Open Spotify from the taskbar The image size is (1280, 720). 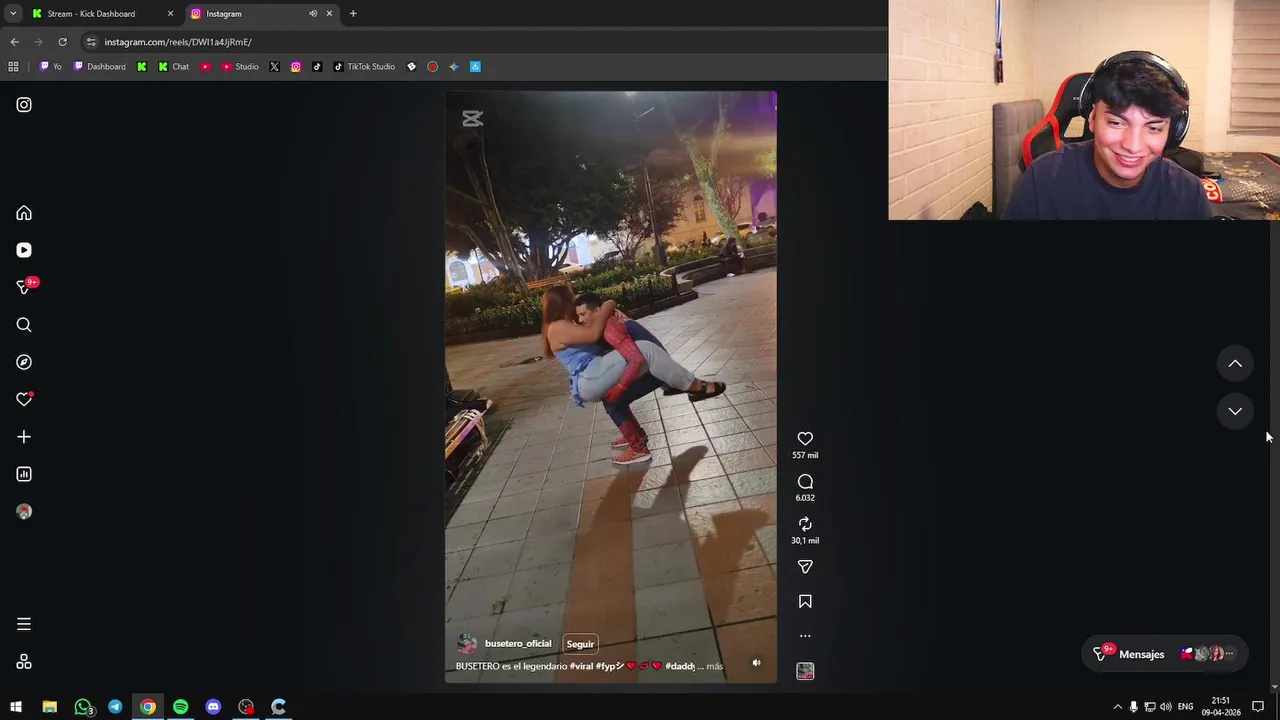pos(180,707)
